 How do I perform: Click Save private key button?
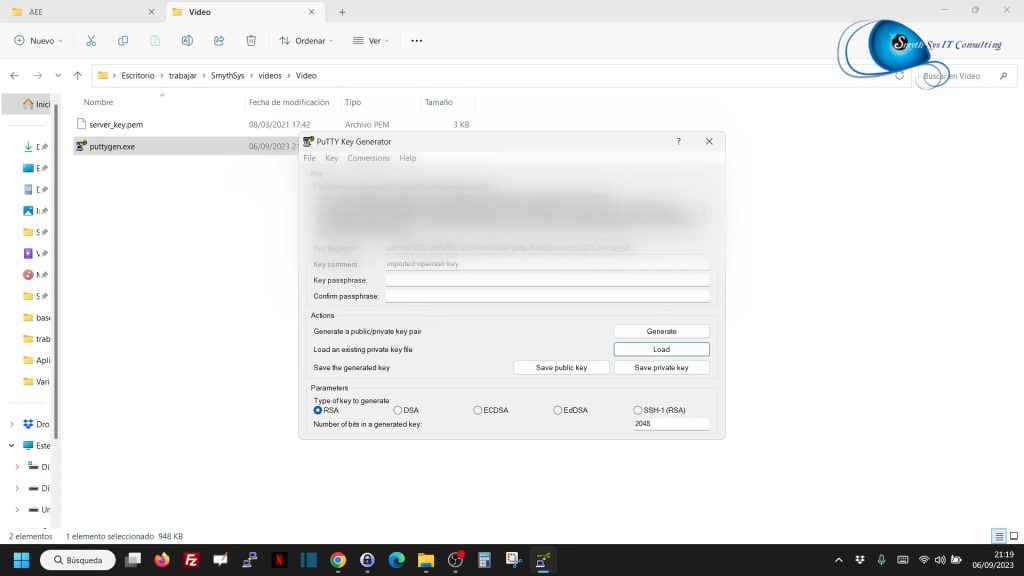coord(662,368)
